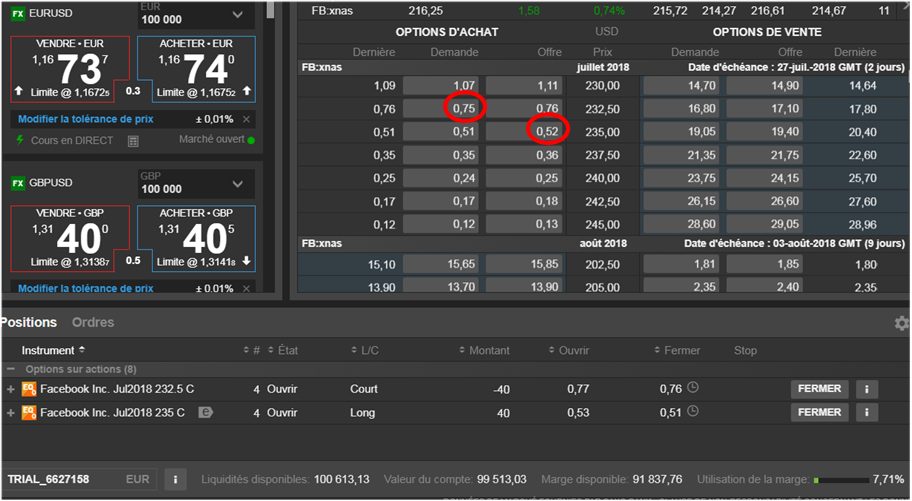Open info for Facebook Jul2018 235 C position

click(x=867, y=413)
